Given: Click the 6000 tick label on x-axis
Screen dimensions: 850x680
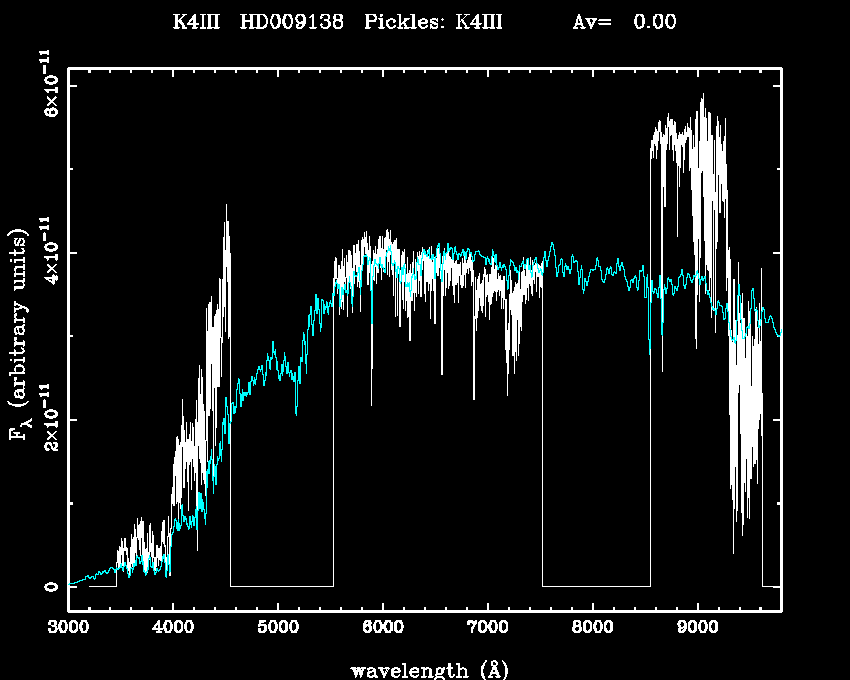Looking at the screenshot, I should [x=382, y=628].
